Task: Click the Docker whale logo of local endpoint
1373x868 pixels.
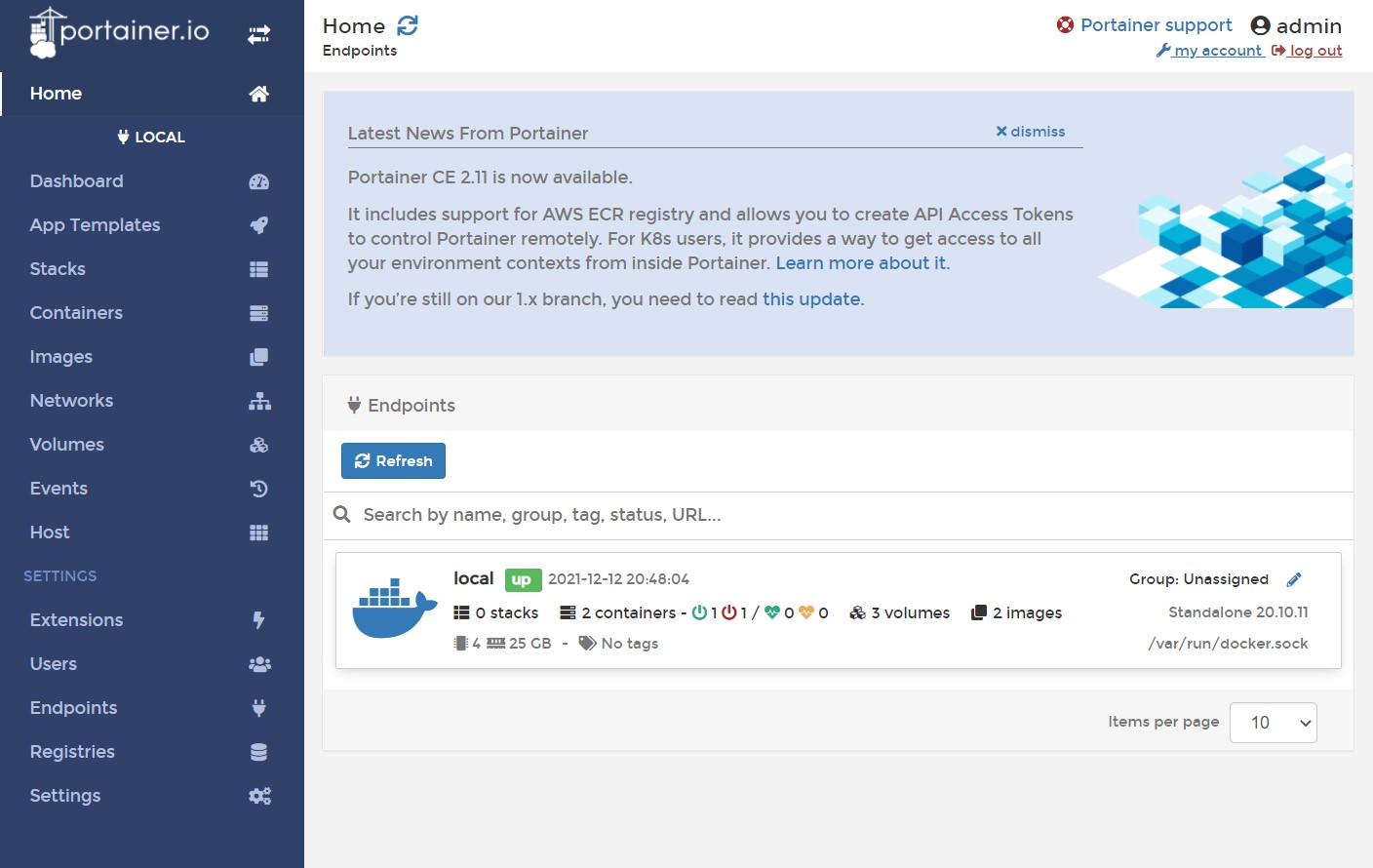Action: [x=394, y=609]
